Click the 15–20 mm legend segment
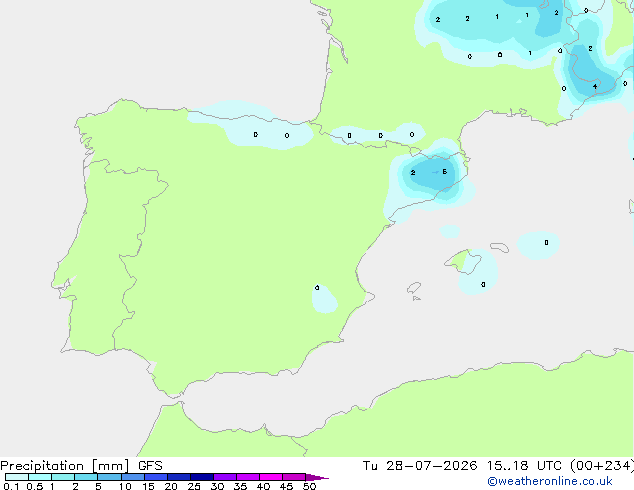This screenshot has width=634, height=490. (x=156, y=477)
